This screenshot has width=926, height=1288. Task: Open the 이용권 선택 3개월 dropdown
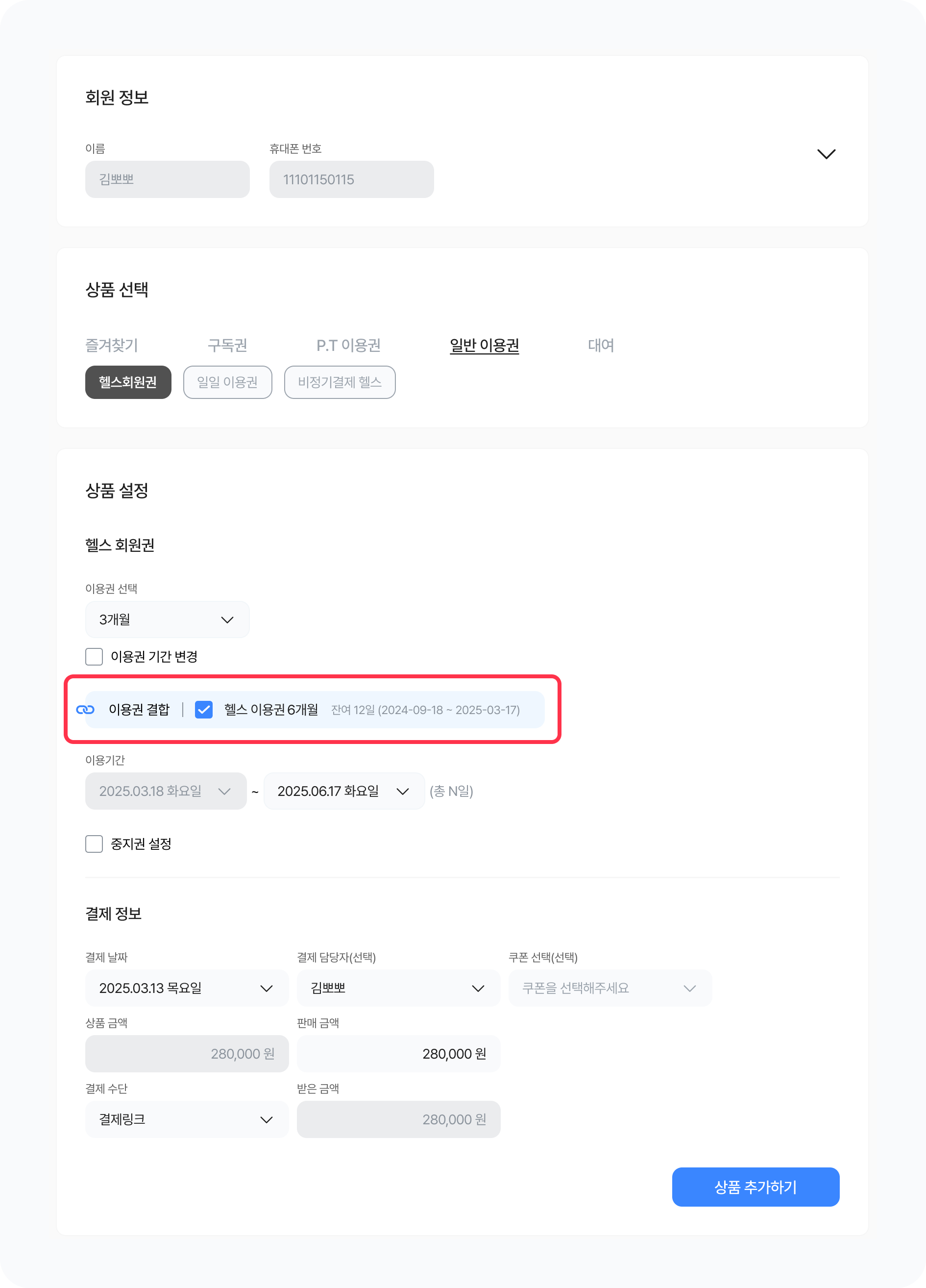pos(167,619)
